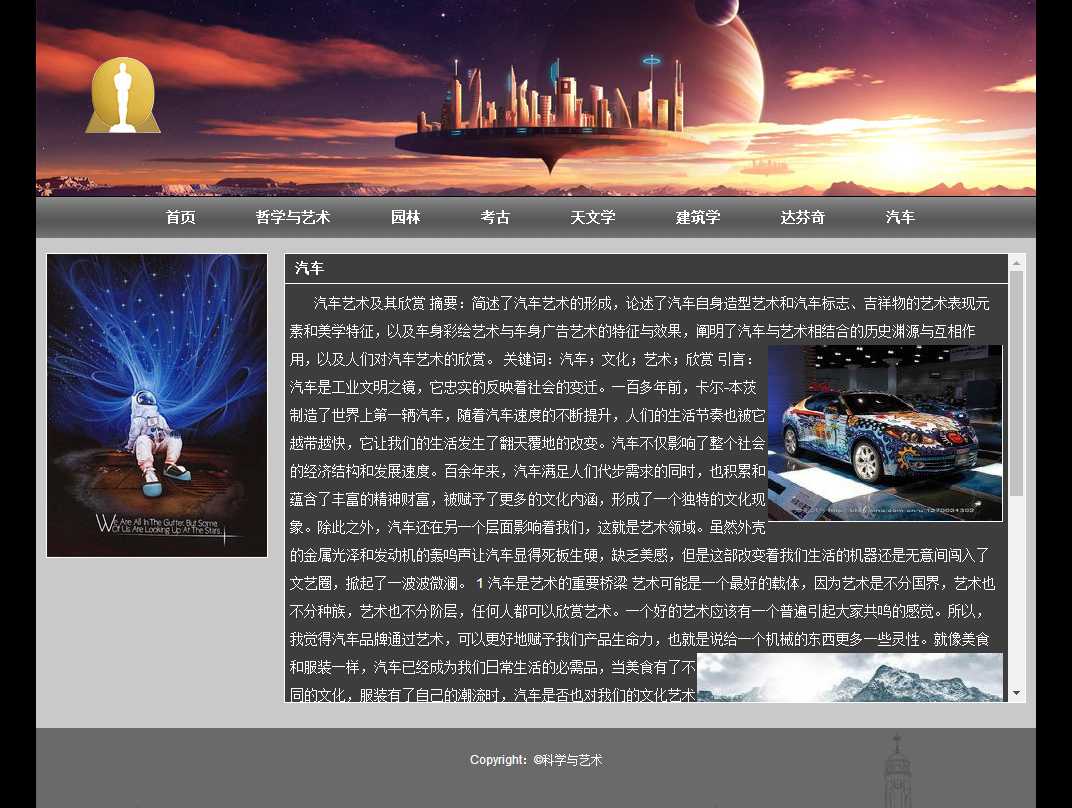Image resolution: width=1072 pixels, height=808 pixels.
Task: Open the 考古 navigation link
Action: (x=495, y=217)
